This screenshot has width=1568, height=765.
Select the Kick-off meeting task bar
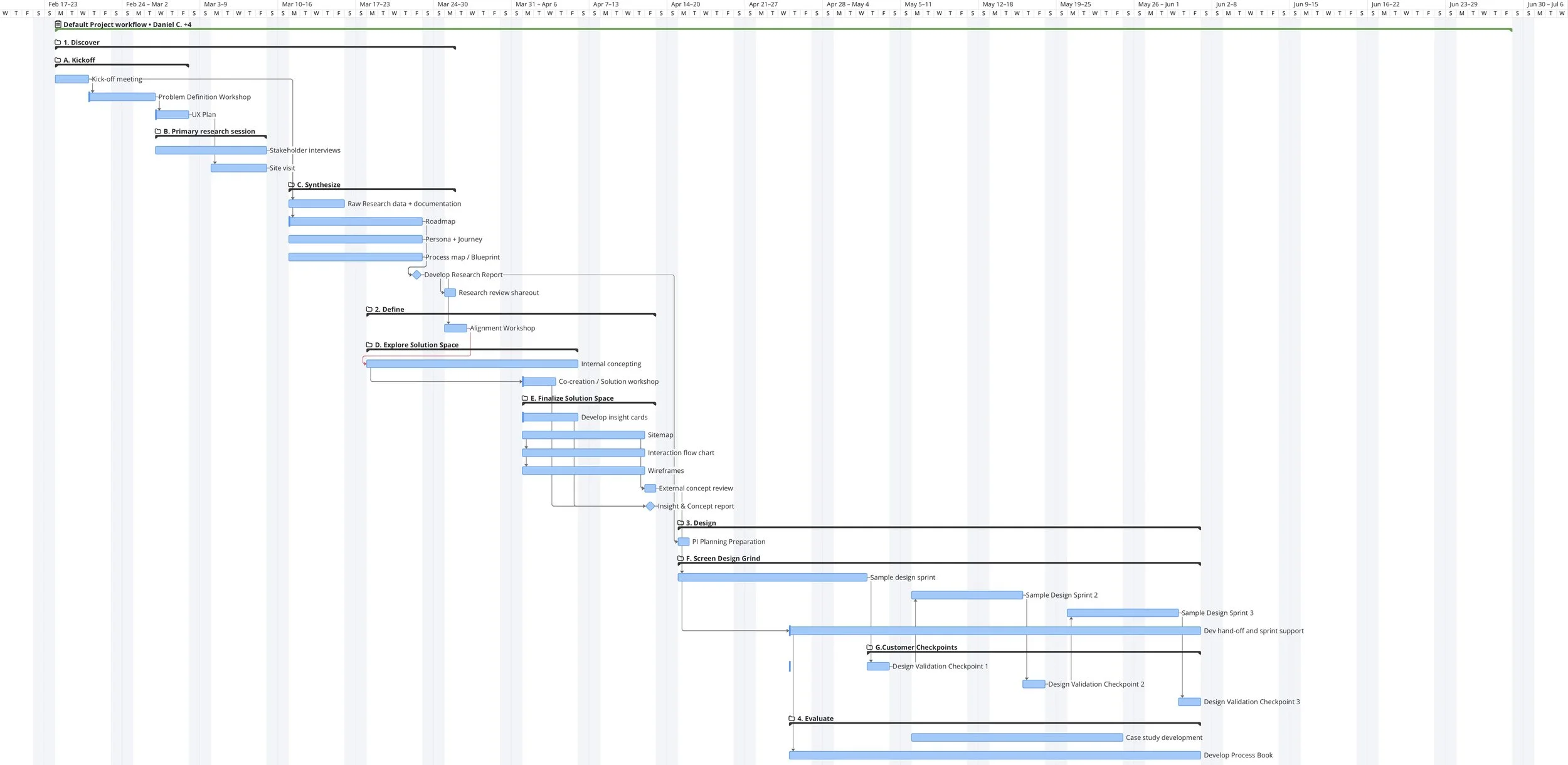72,79
